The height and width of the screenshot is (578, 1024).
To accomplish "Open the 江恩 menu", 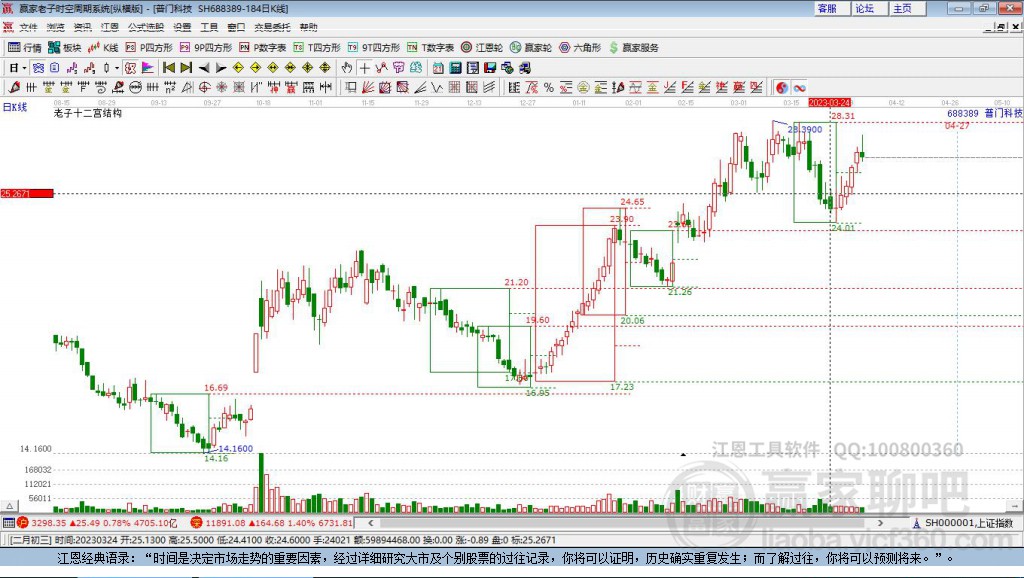I will pyautogui.click(x=110, y=27).
